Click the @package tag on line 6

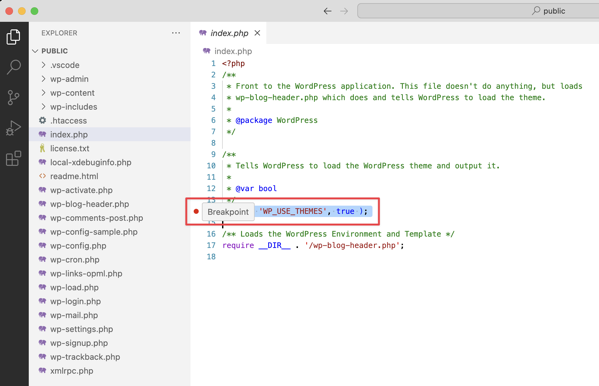pos(254,120)
